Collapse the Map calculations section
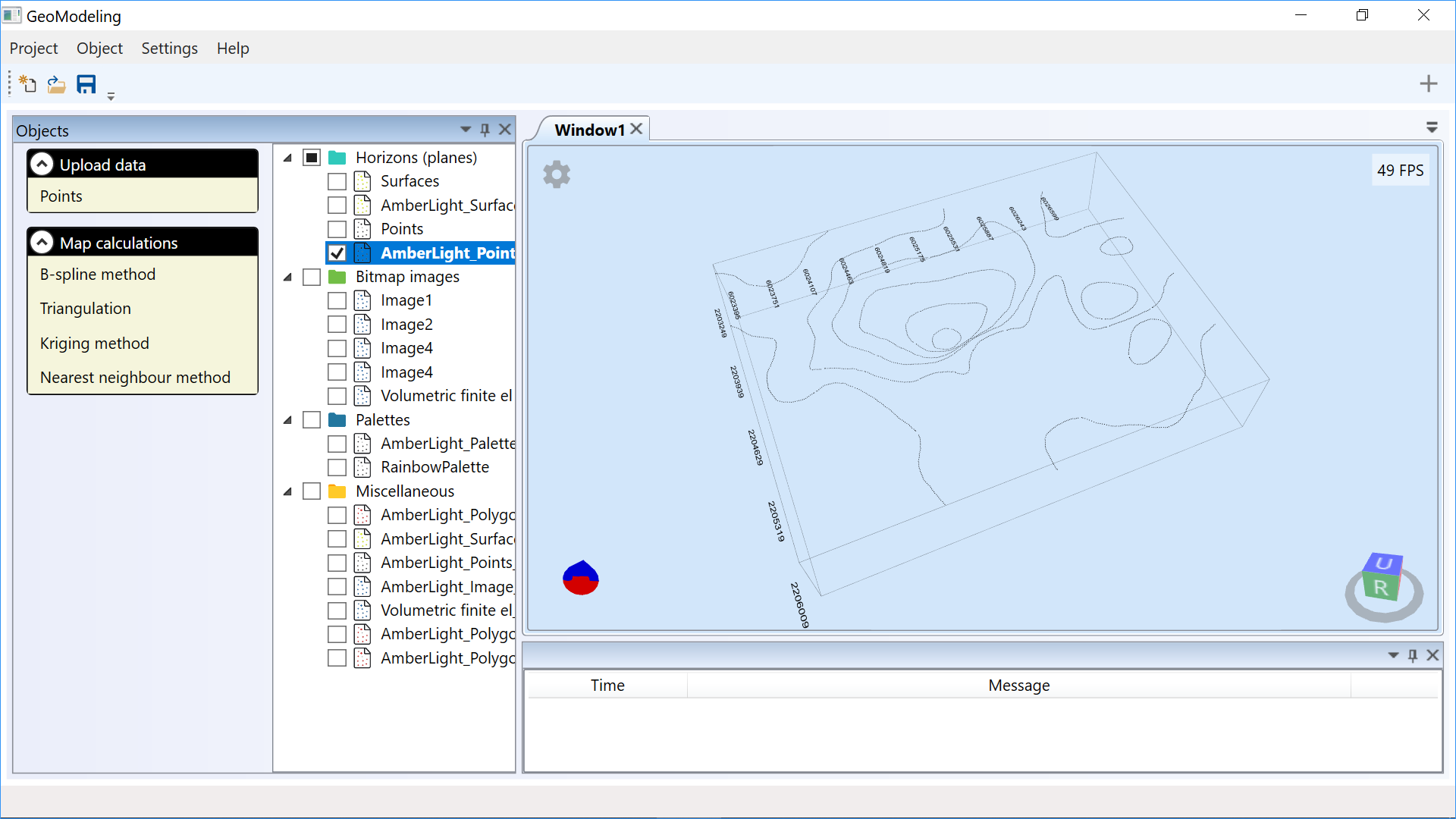Image resolution: width=1456 pixels, height=819 pixels. (42, 243)
